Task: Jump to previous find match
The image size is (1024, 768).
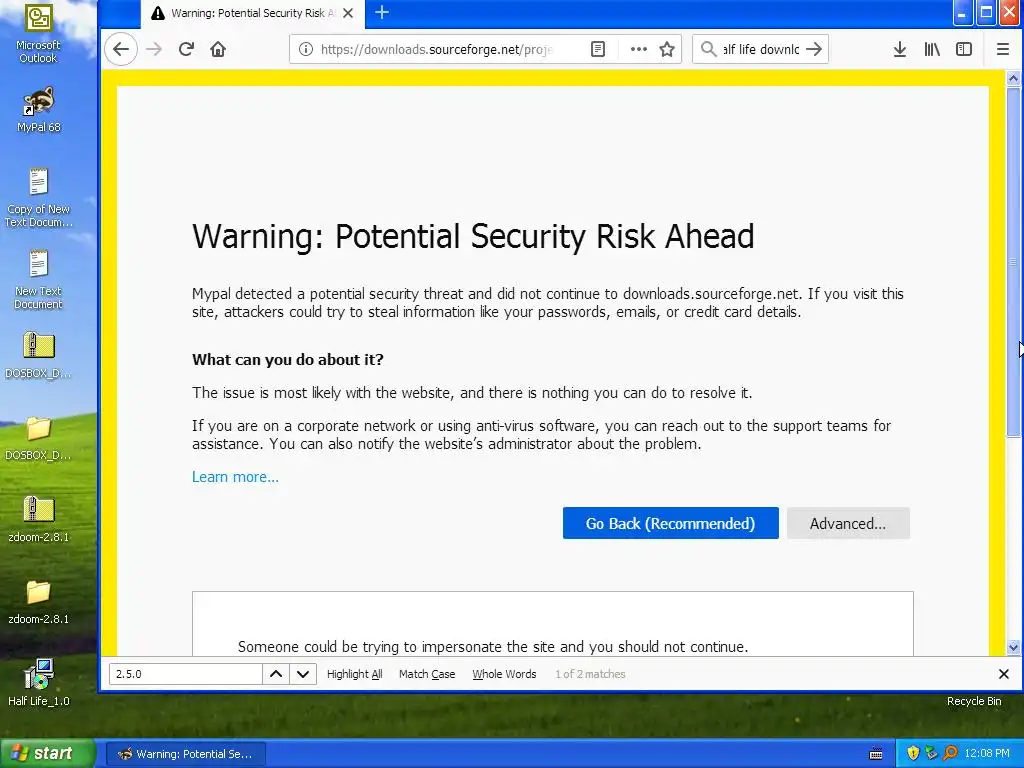Action: point(276,674)
